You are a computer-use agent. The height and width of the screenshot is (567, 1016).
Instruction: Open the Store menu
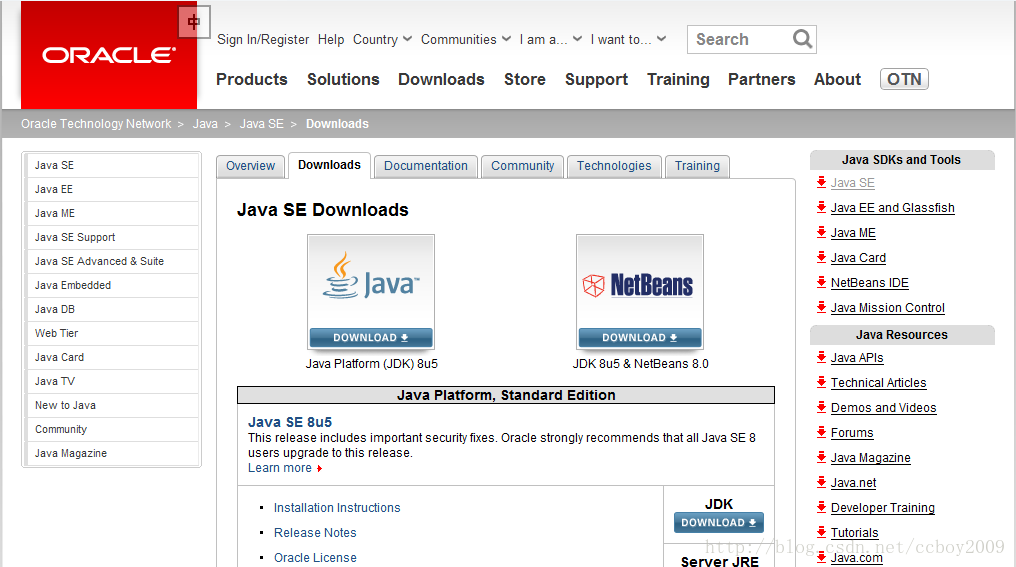(525, 79)
